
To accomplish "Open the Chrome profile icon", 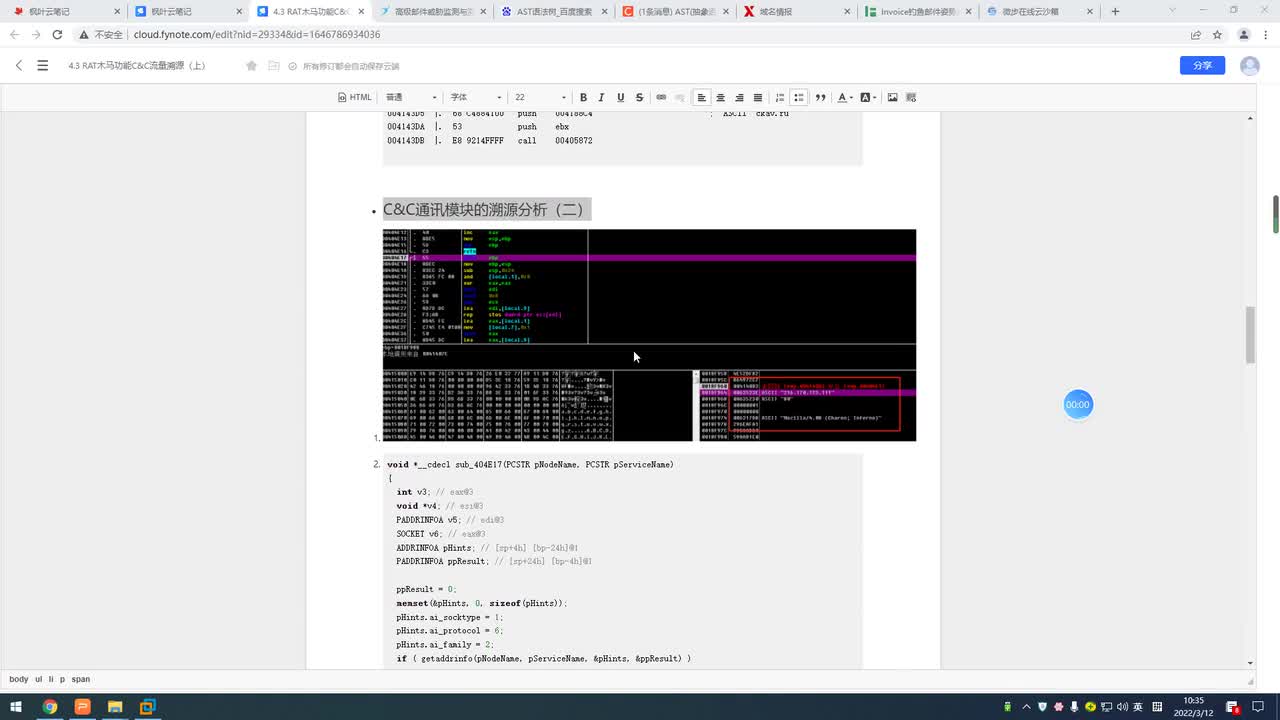I will click(x=1244, y=34).
